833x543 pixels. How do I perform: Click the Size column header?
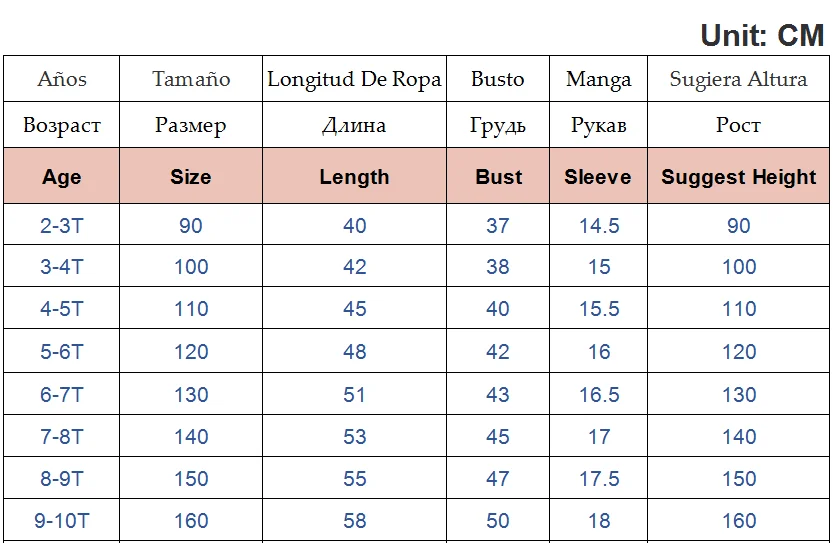point(191,176)
